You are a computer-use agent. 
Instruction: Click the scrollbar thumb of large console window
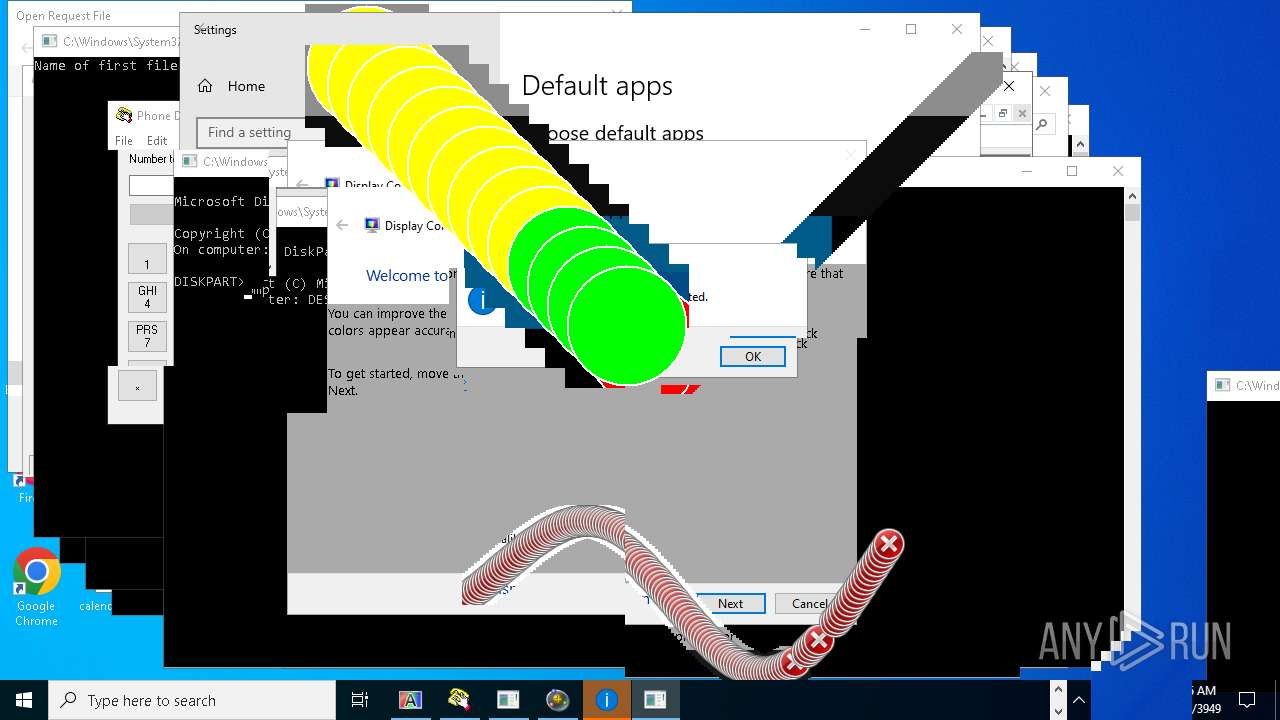tap(1132, 212)
